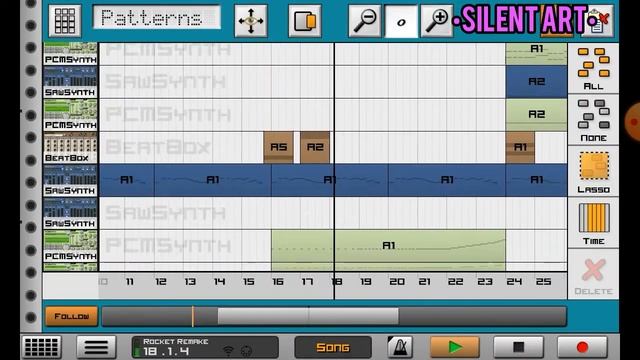Select the BeatBox A5 pattern block

tap(278, 147)
